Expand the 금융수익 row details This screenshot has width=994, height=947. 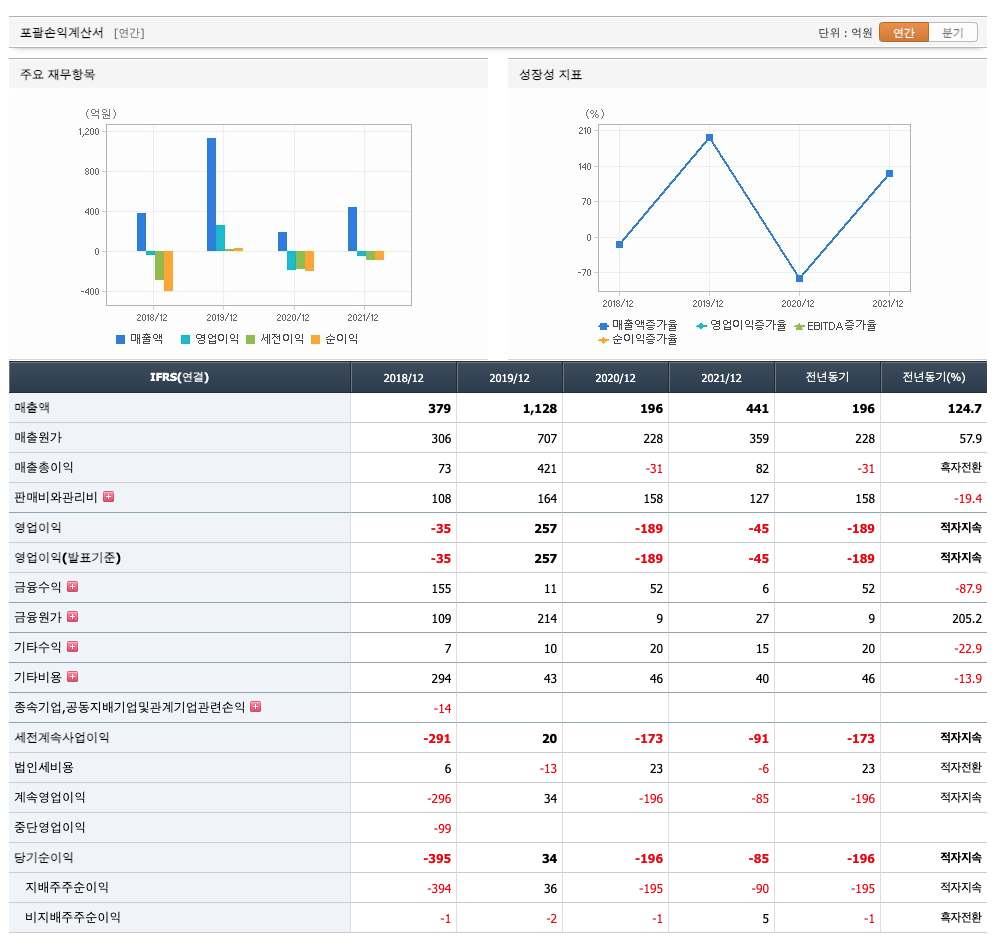[72, 587]
